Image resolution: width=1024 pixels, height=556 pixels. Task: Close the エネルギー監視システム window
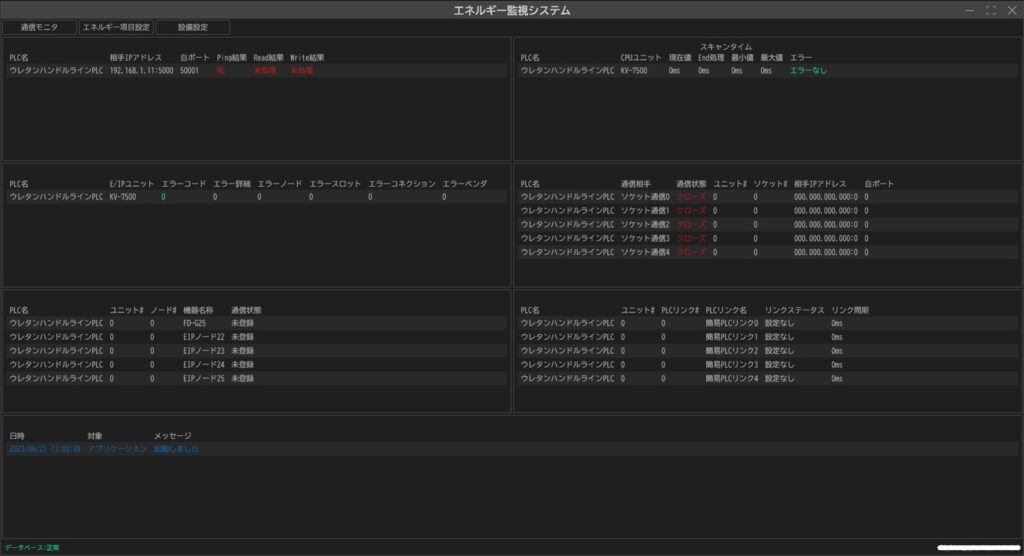(1012, 10)
